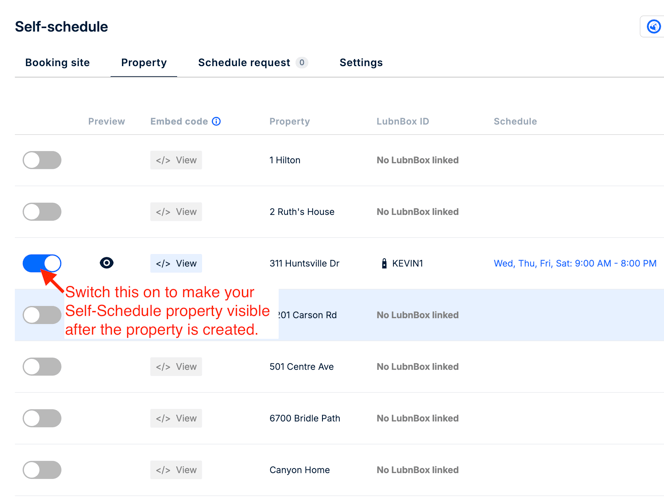The height and width of the screenshot is (497, 664).
Task: Click the KEVIN1 LubnBox ID
Action: coord(407,264)
